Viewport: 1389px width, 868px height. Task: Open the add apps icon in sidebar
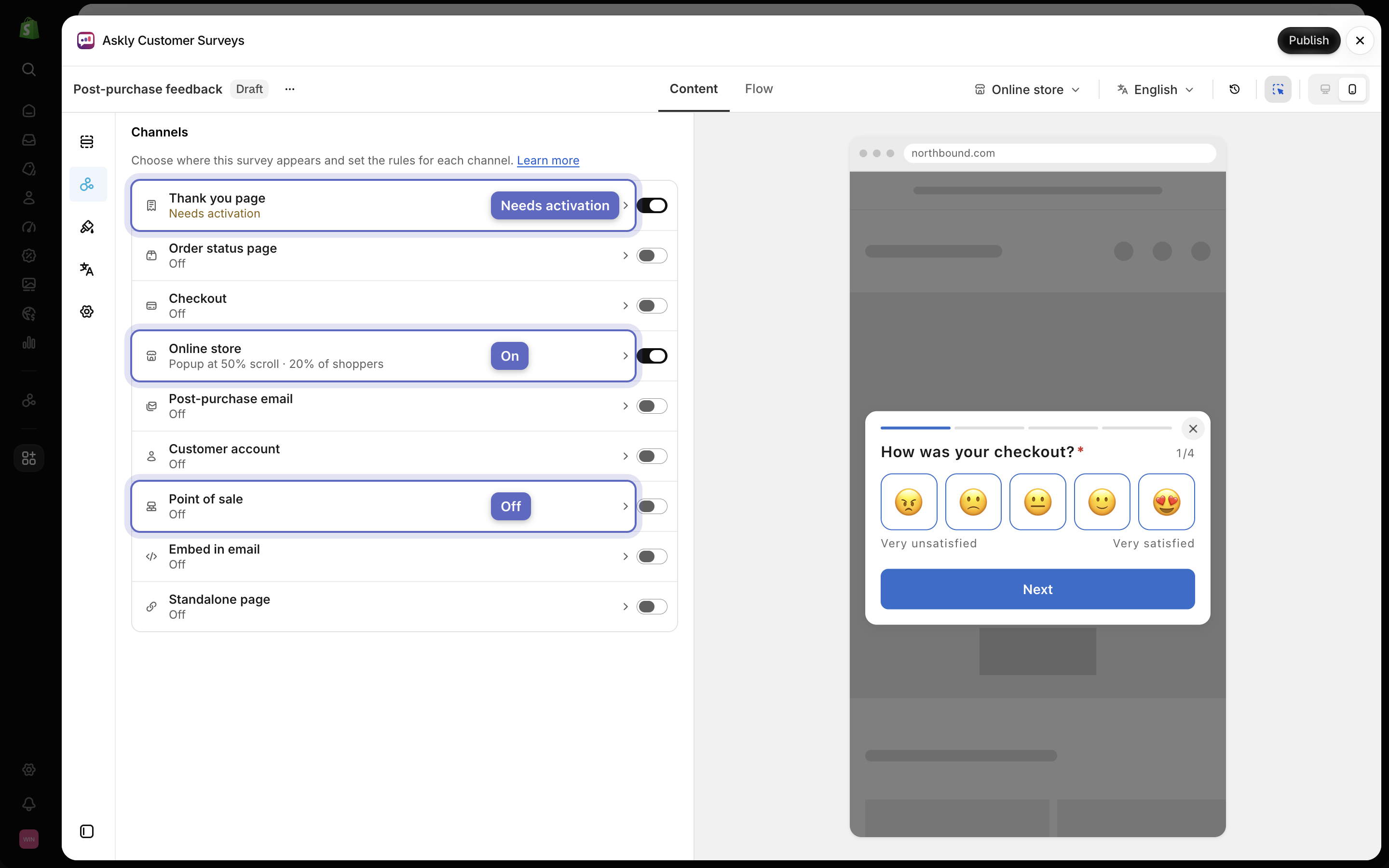(29, 458)
